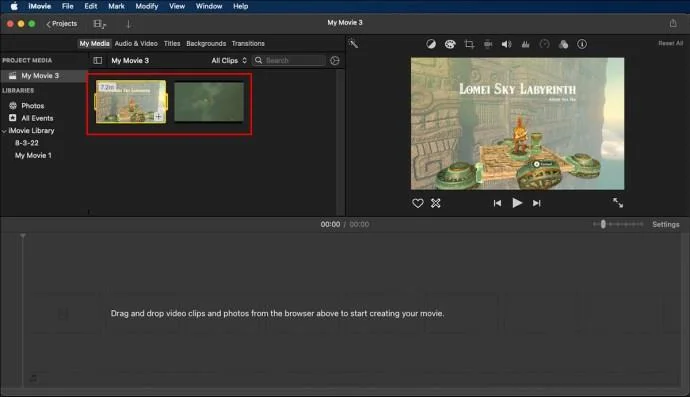
Task: Click Reset All adjustments
Action: click(671, 43)
